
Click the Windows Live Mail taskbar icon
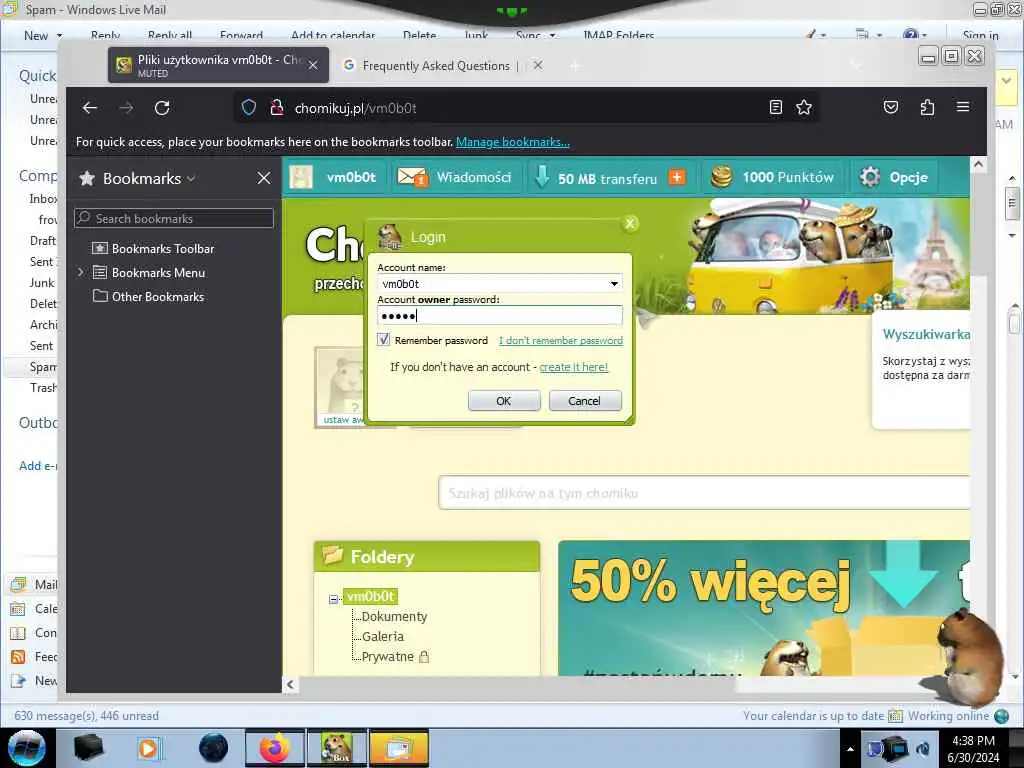(399, 748)
